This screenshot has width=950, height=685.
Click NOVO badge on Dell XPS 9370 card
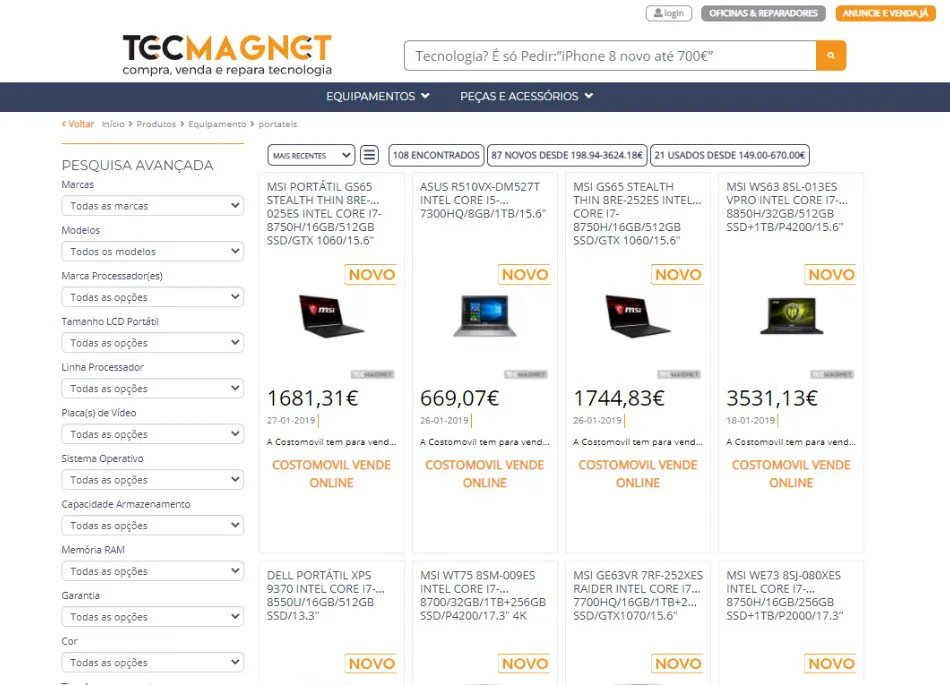(371, 664)
